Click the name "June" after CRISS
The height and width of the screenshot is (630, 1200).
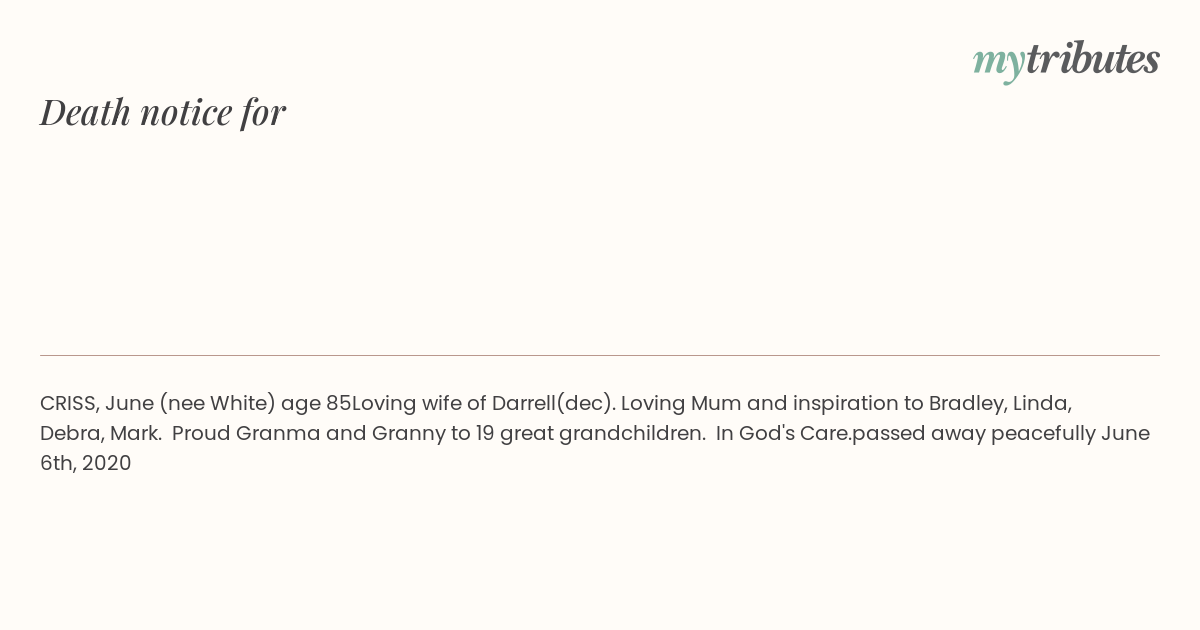129,404
